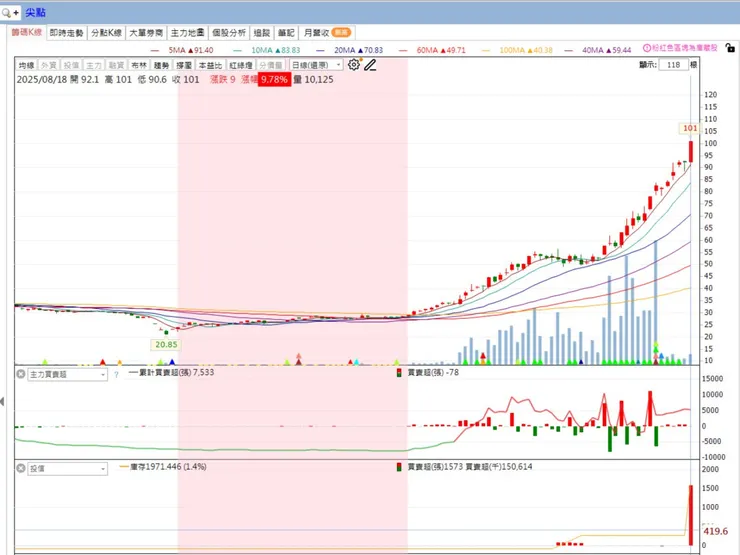Switch to the 籌碼K線 tab

pos(27,33)
